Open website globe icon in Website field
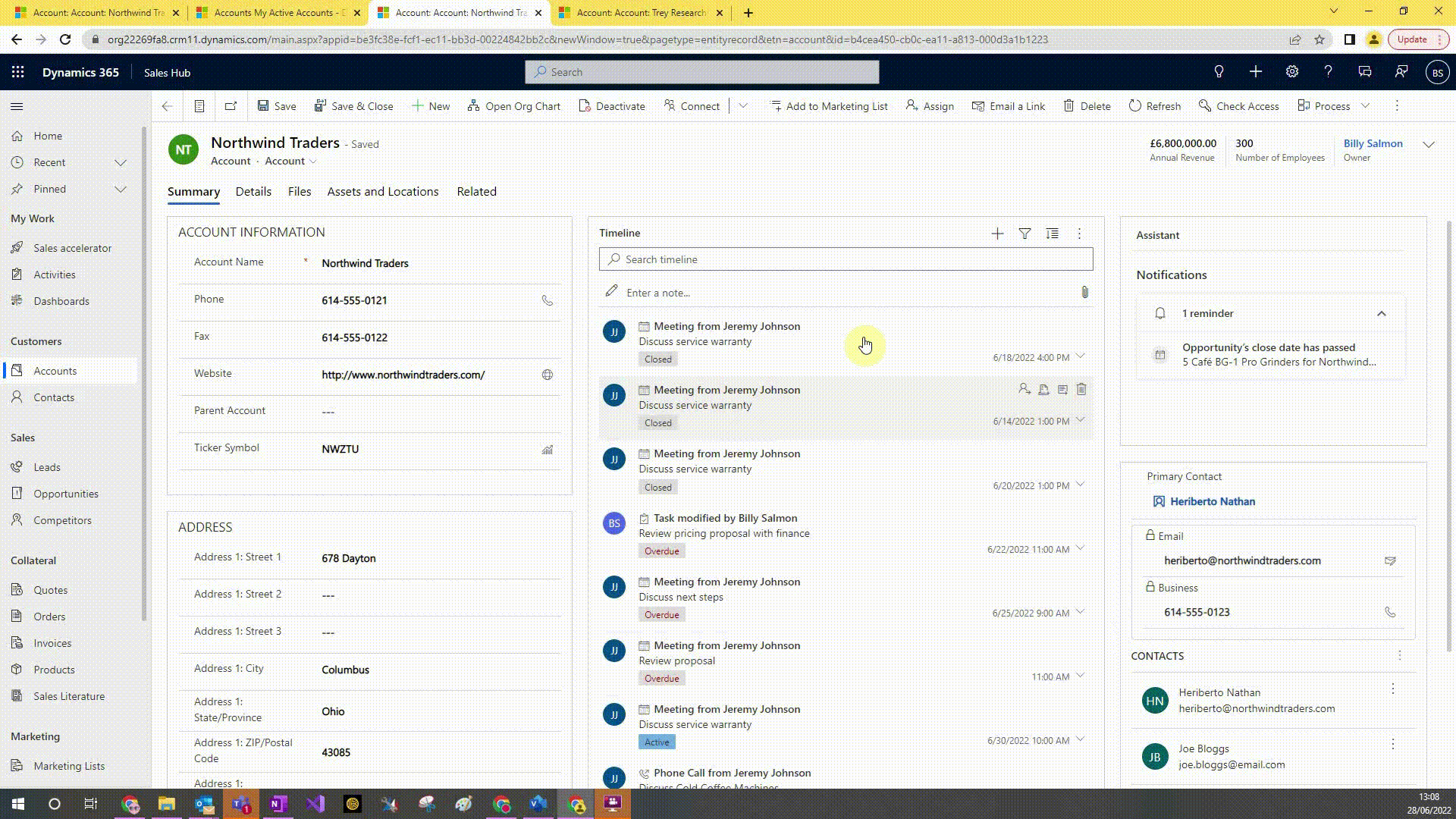 [x=547, y=375]
